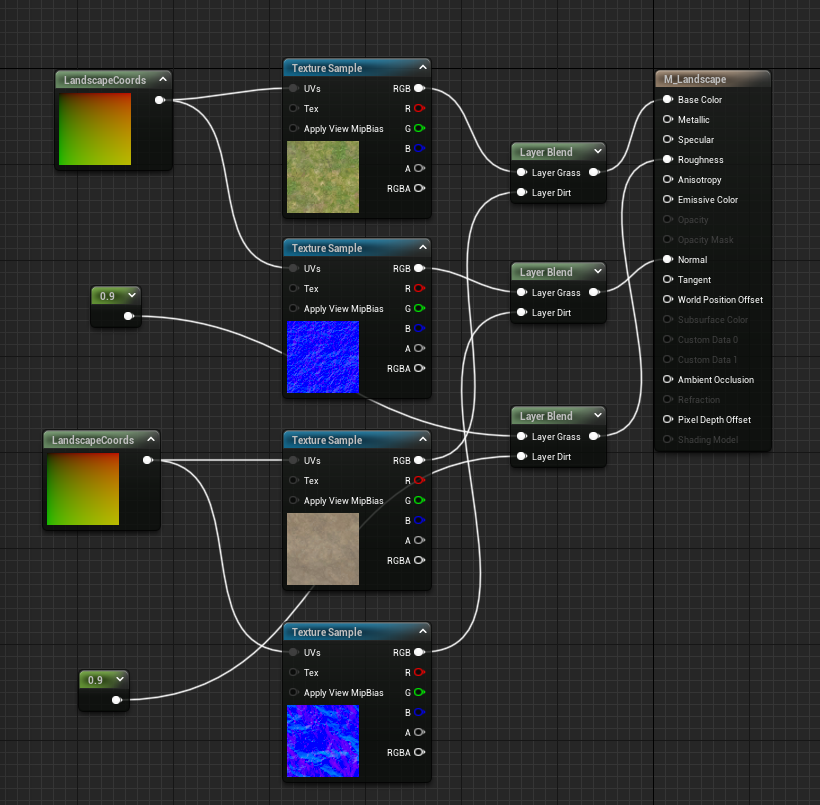The image size is (820, 805).
Task: Click the Anisotropy pin on M_Landscape
Action: (667, 180)
